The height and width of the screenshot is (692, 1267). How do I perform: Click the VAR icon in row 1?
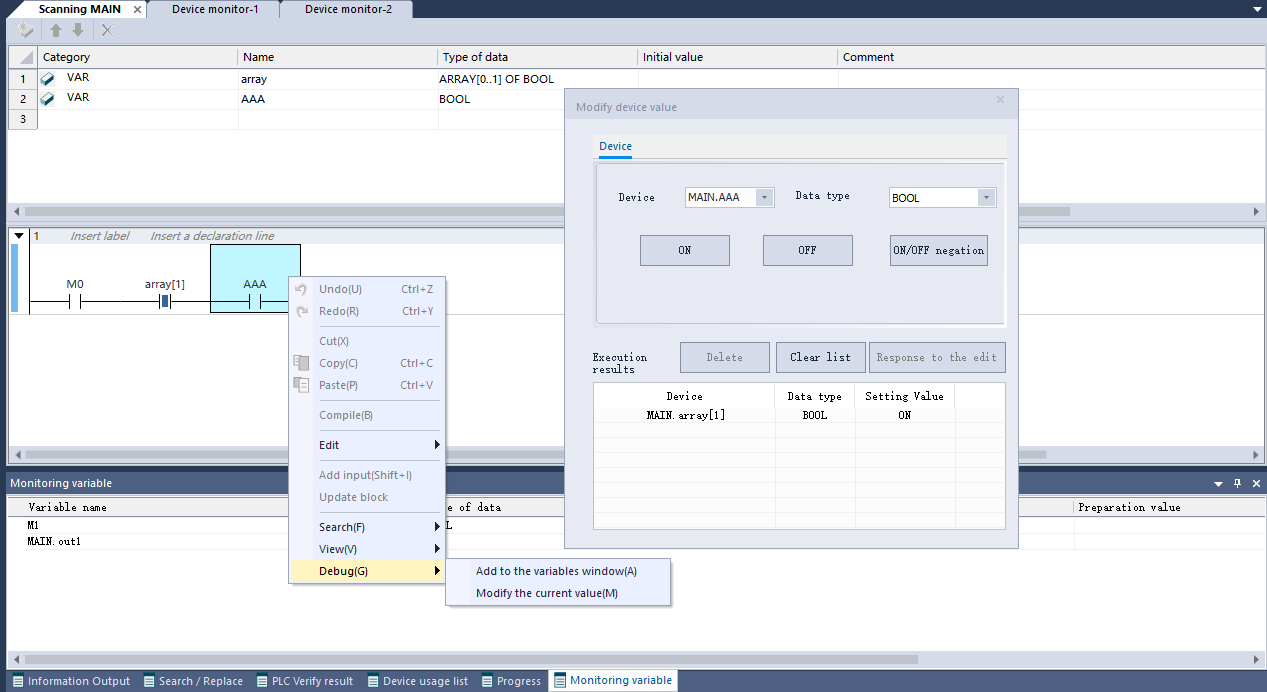pos(47,79)
